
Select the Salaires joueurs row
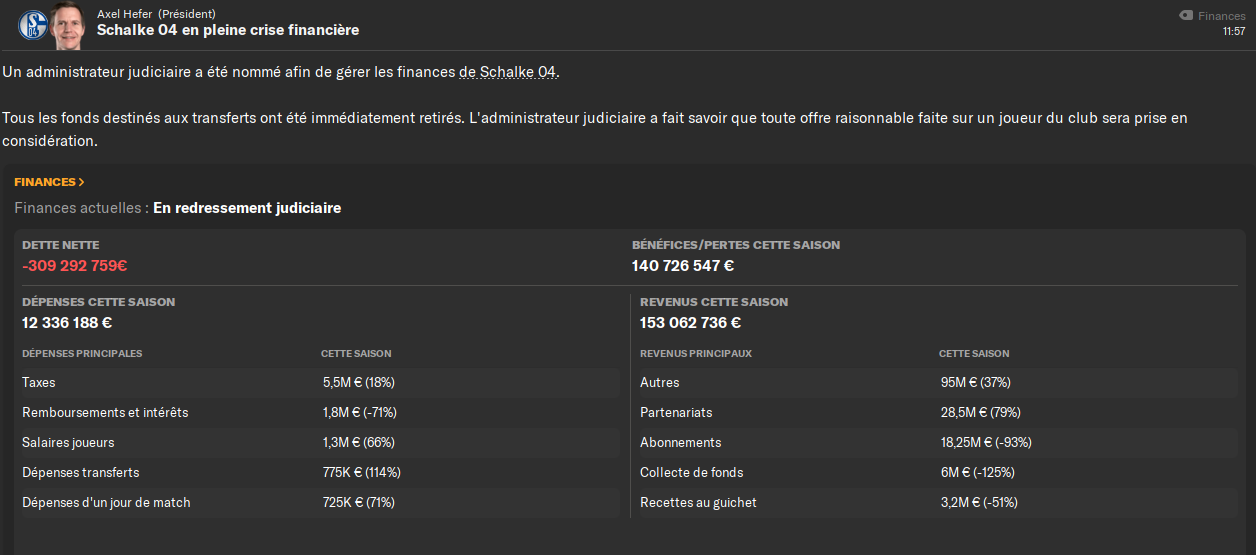319,442
